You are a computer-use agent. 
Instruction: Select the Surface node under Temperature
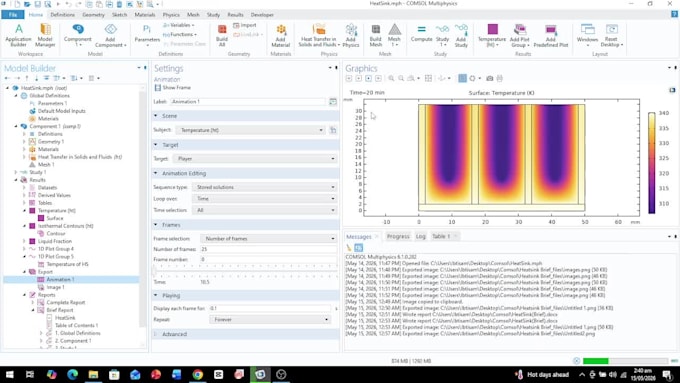tap(55, 218)
